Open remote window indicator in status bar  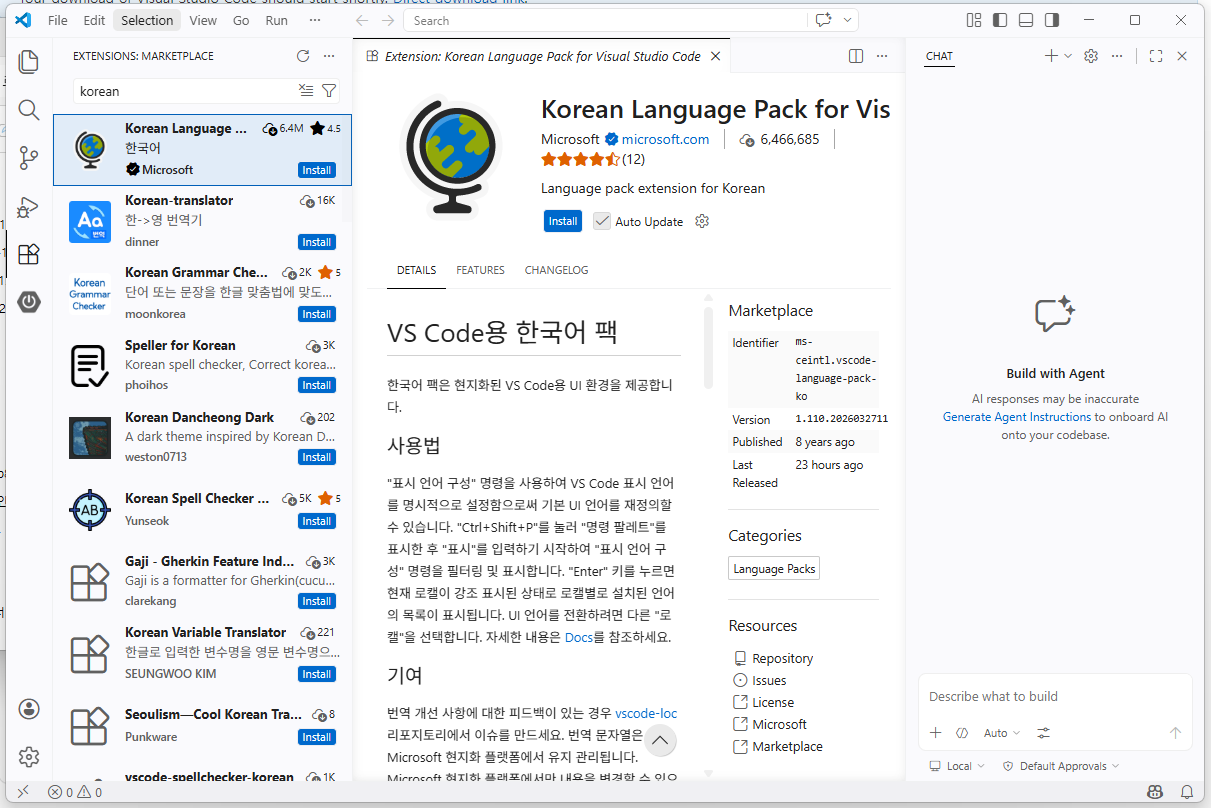pos(23,792)
